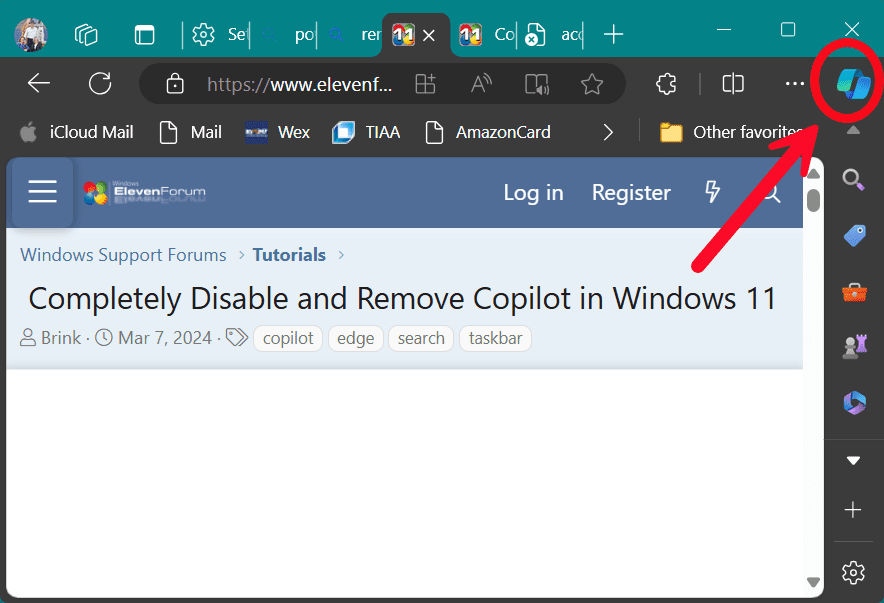
Task: Select the edge tag
Action: click(356, 338)
